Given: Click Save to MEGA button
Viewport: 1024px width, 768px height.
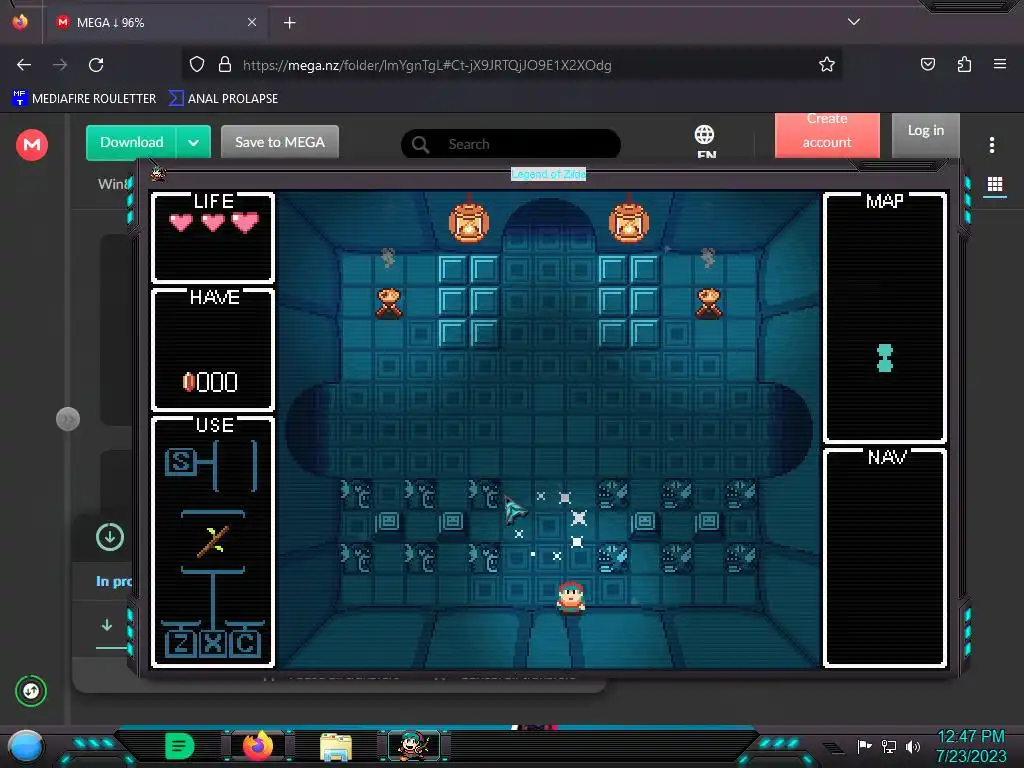Looking at the screenshot, I should (280, 142).
